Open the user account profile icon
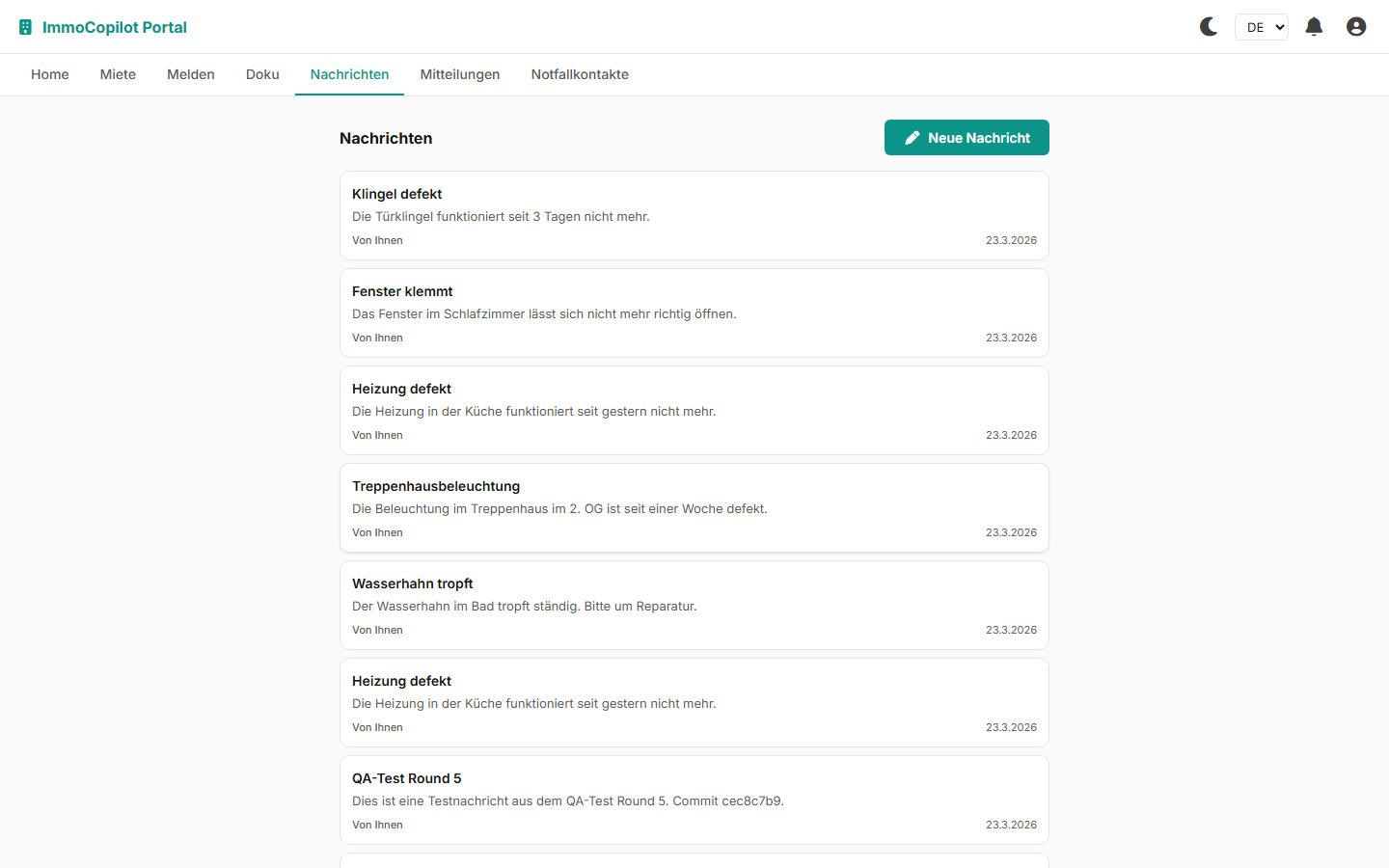Viewport: 1389px width, 868px height. tap(1356, 27)
